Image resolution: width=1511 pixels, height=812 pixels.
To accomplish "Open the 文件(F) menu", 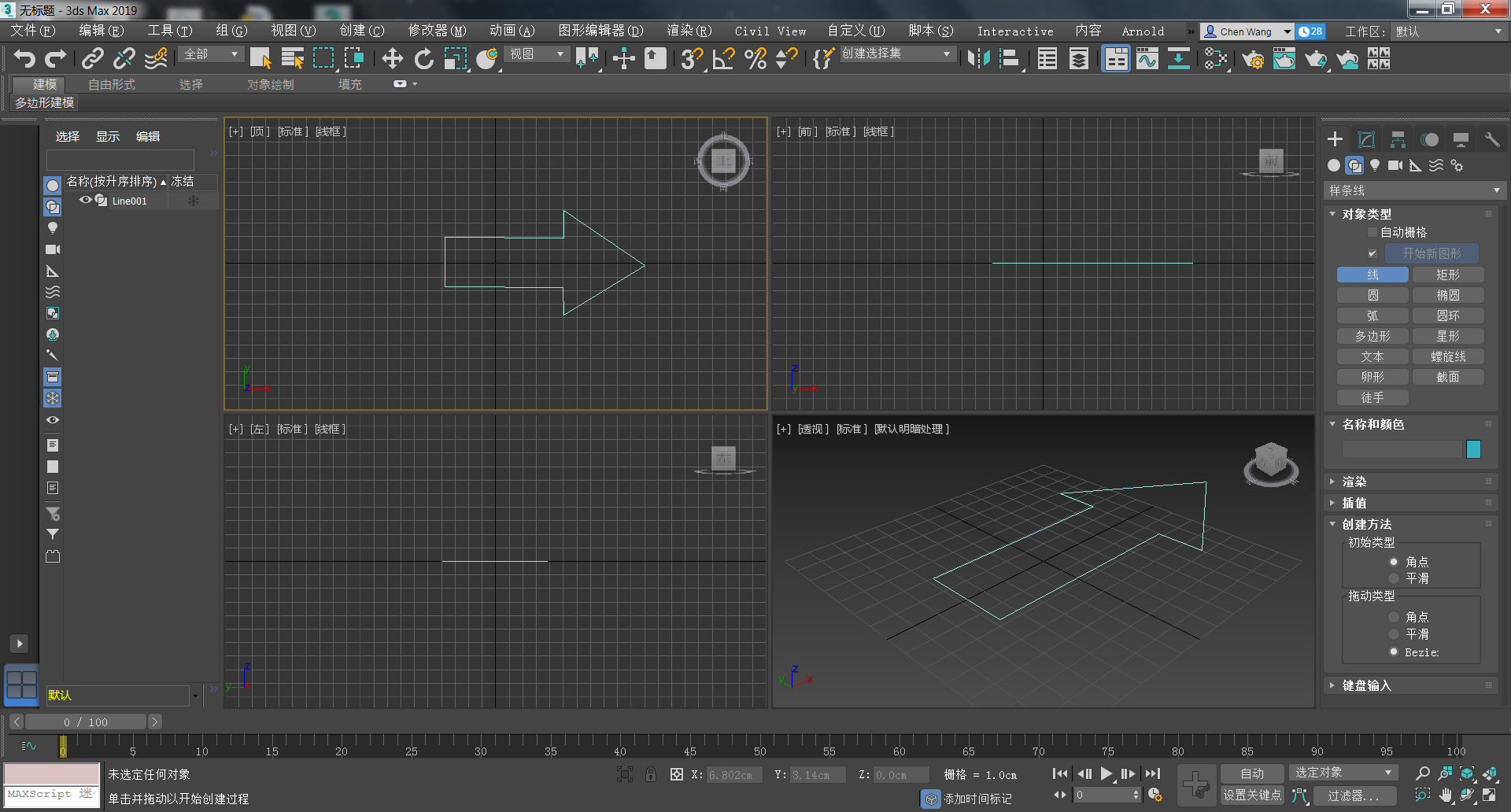I will [32, 31].
